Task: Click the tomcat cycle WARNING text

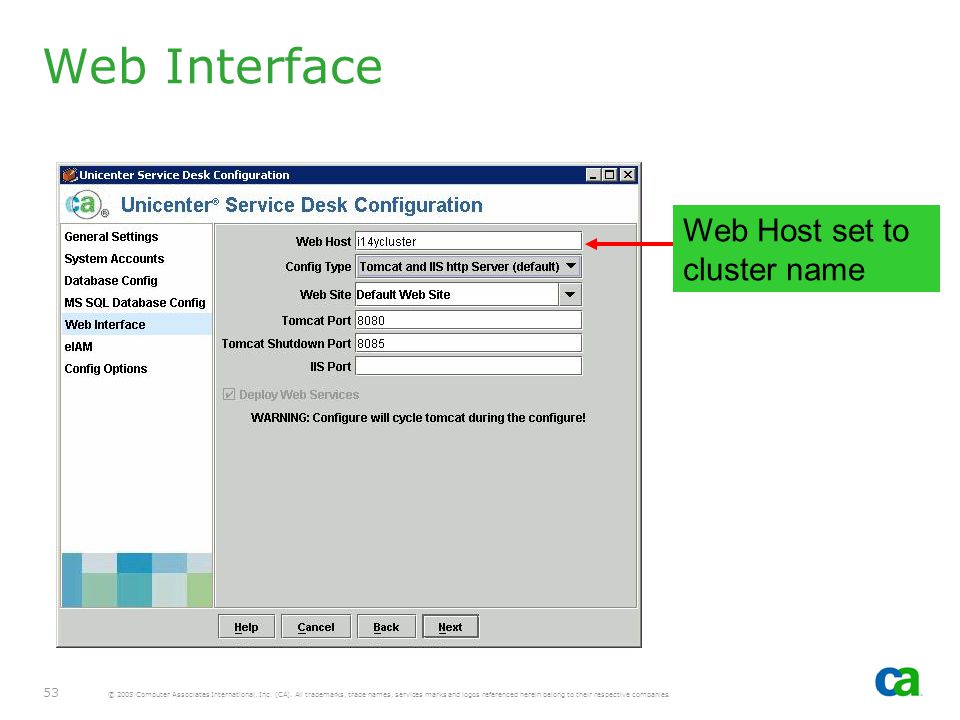Action: tap(418, 418)
